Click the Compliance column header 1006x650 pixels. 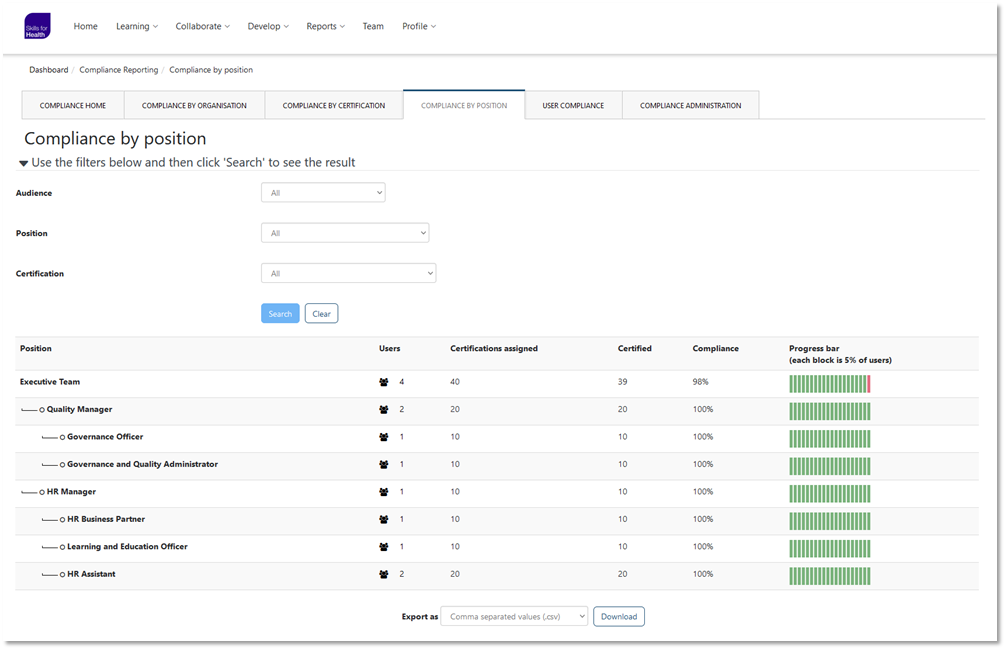[x=715, y=348]
